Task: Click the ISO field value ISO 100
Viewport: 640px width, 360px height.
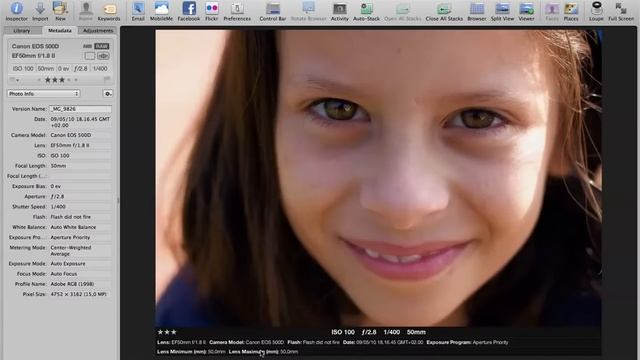Action: coord(80,156)
